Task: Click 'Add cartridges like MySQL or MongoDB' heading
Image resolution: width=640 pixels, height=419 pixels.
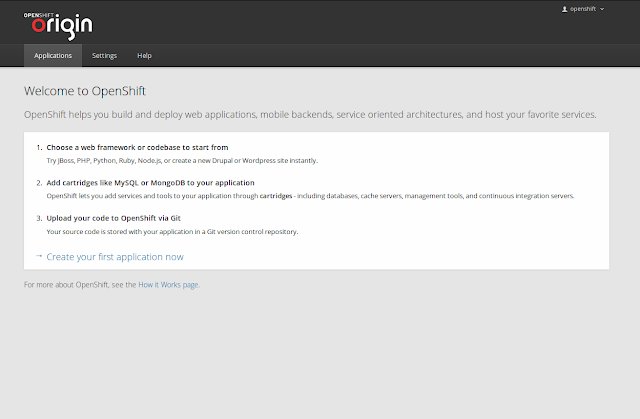Action: [150, 183]
